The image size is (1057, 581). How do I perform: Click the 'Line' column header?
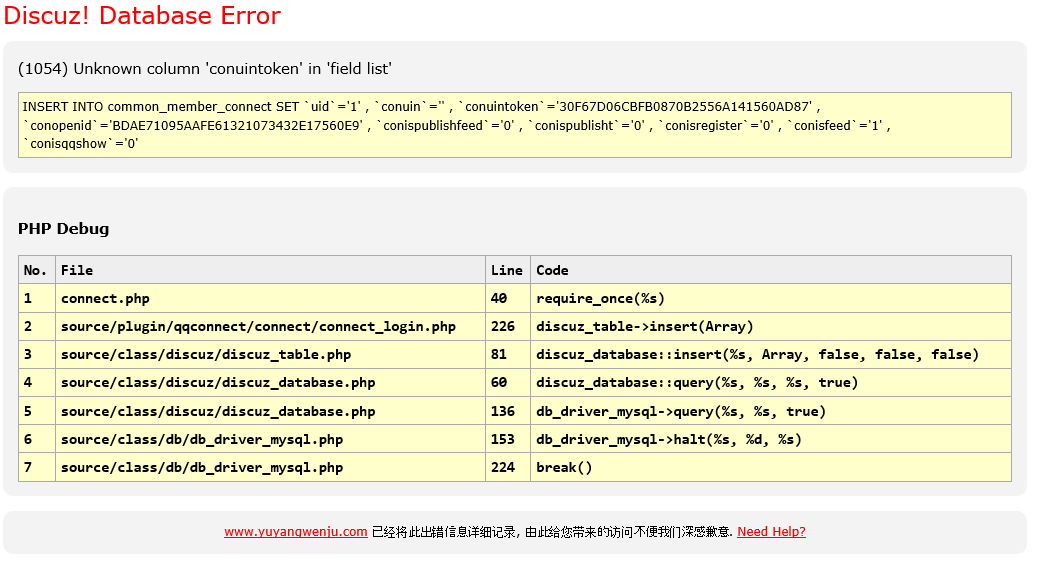508,270
